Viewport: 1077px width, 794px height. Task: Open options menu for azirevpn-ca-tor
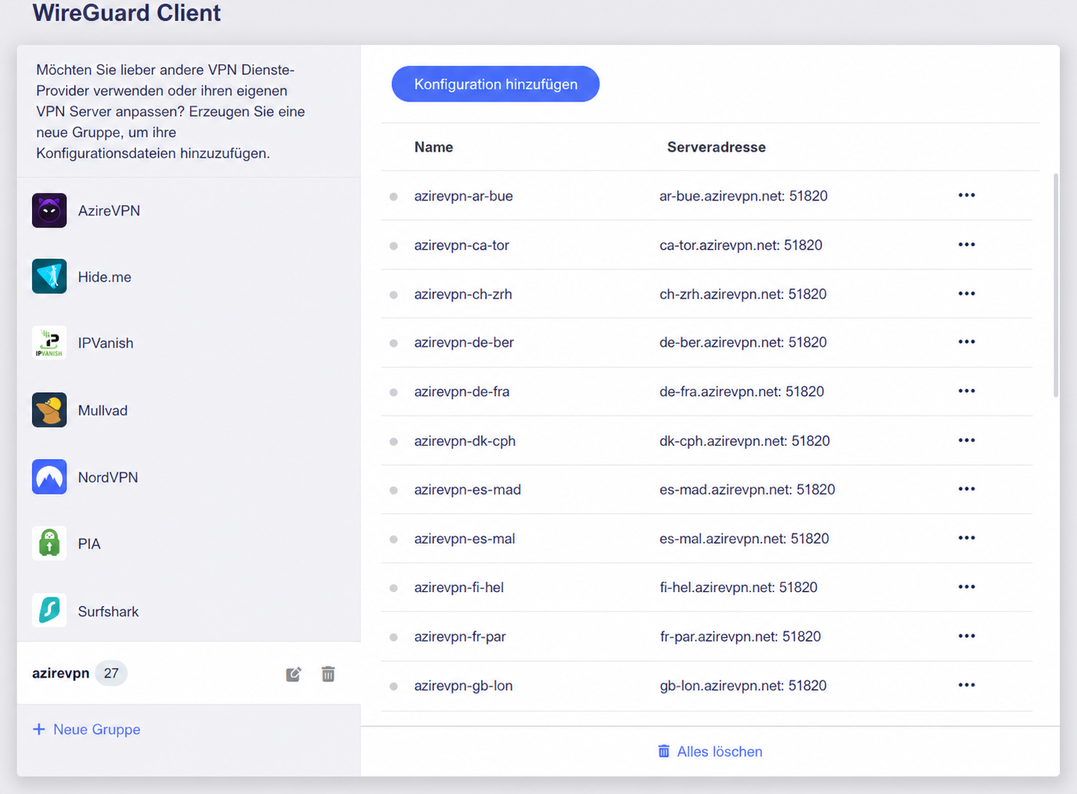point(966,245)
